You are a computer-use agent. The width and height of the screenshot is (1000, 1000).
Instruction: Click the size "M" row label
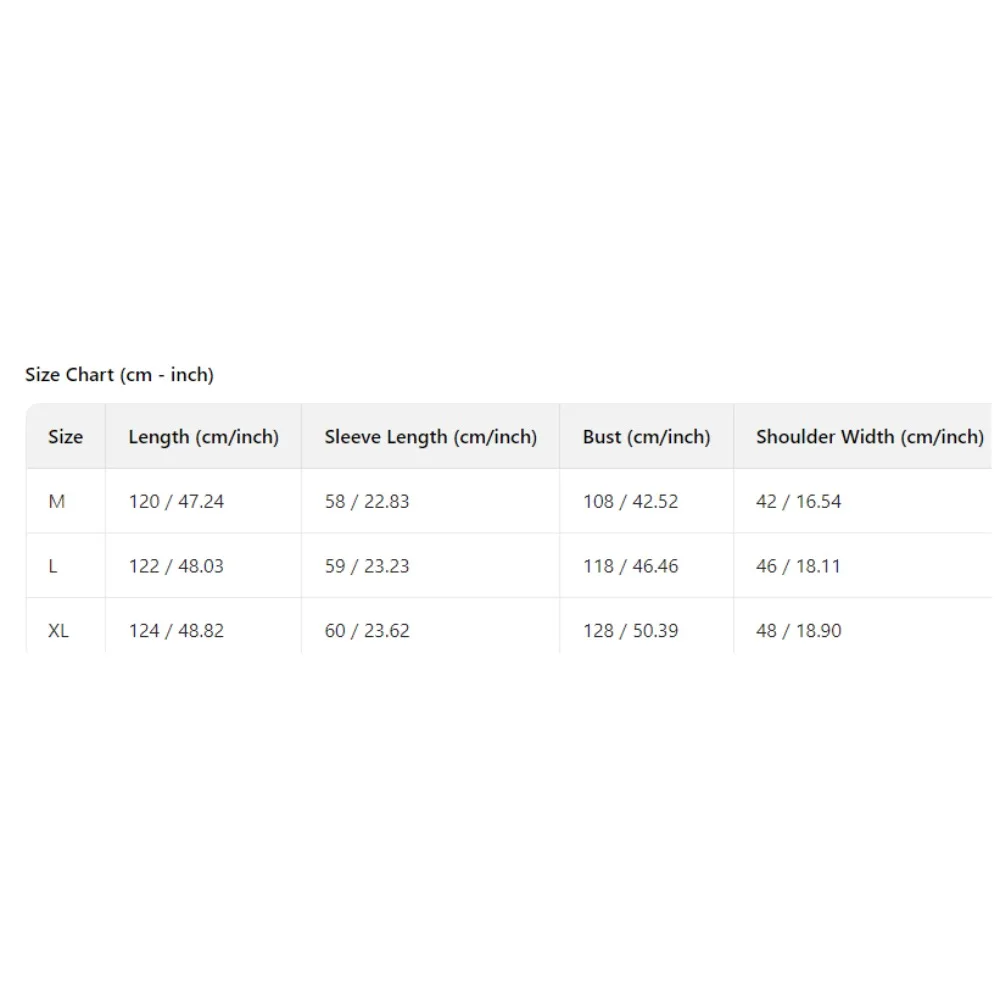pos(57,502)
